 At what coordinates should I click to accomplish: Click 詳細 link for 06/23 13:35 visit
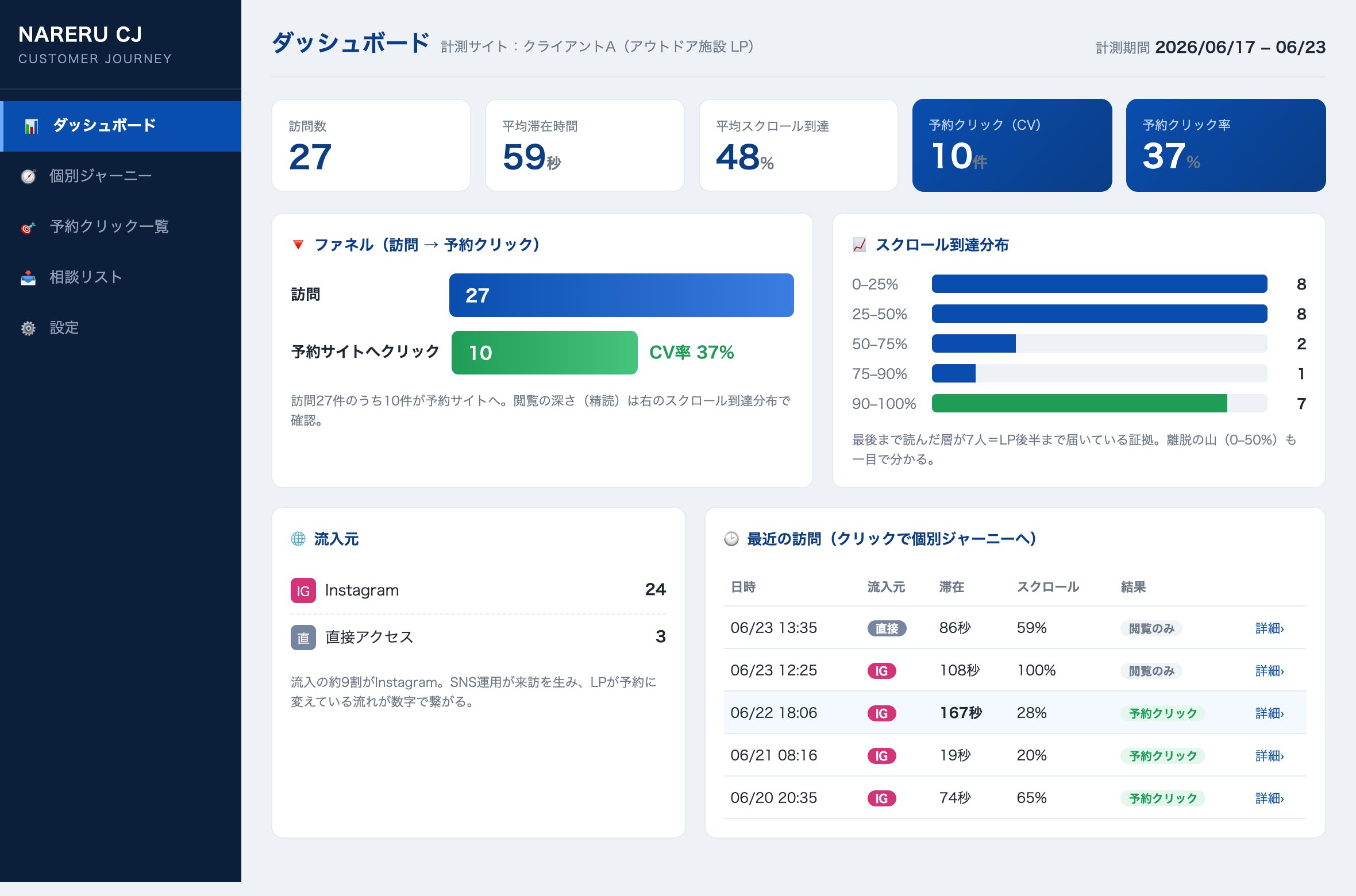(x=1269, y=628)
